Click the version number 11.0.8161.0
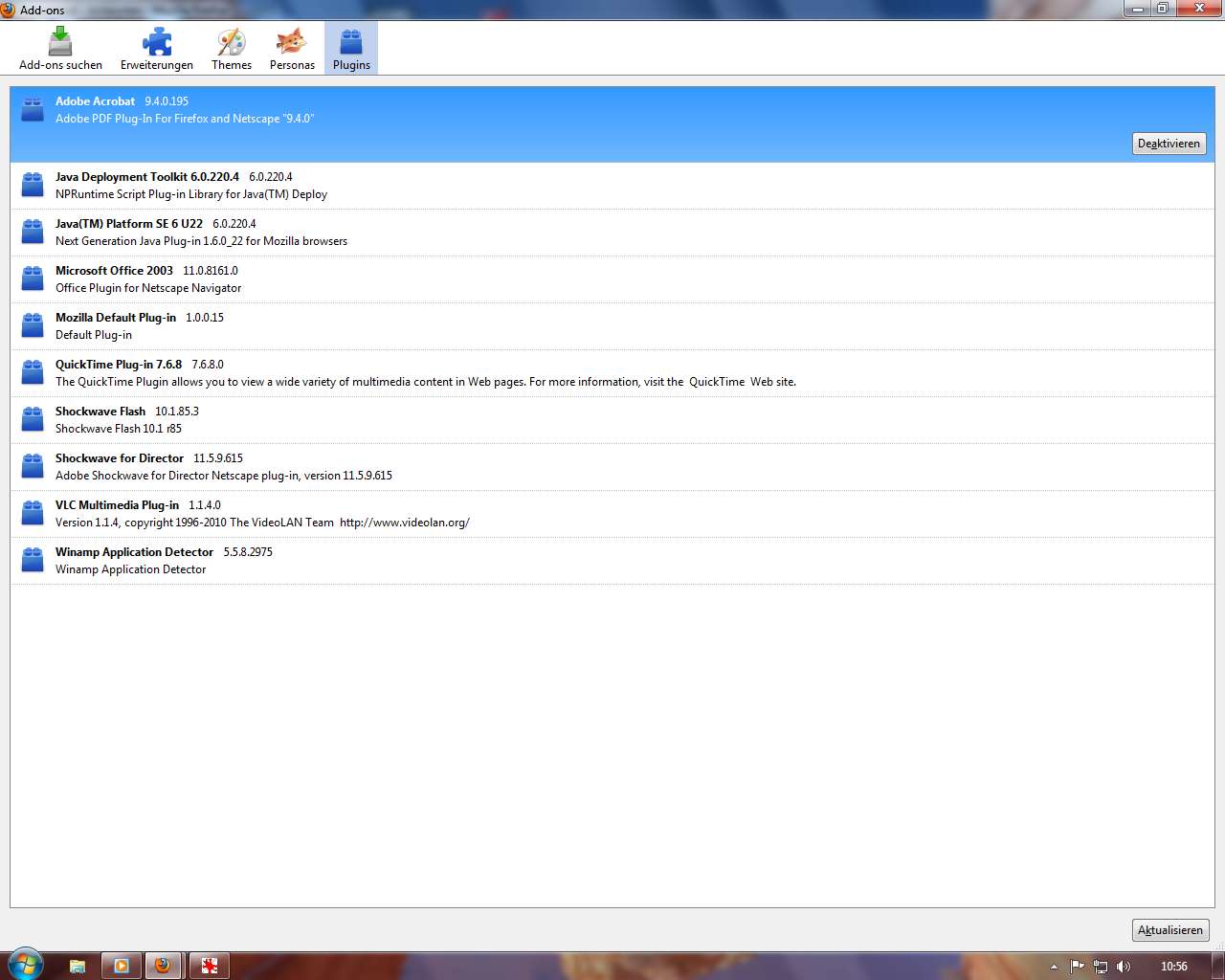The image size is (1225, 980). tap(211, 271)
